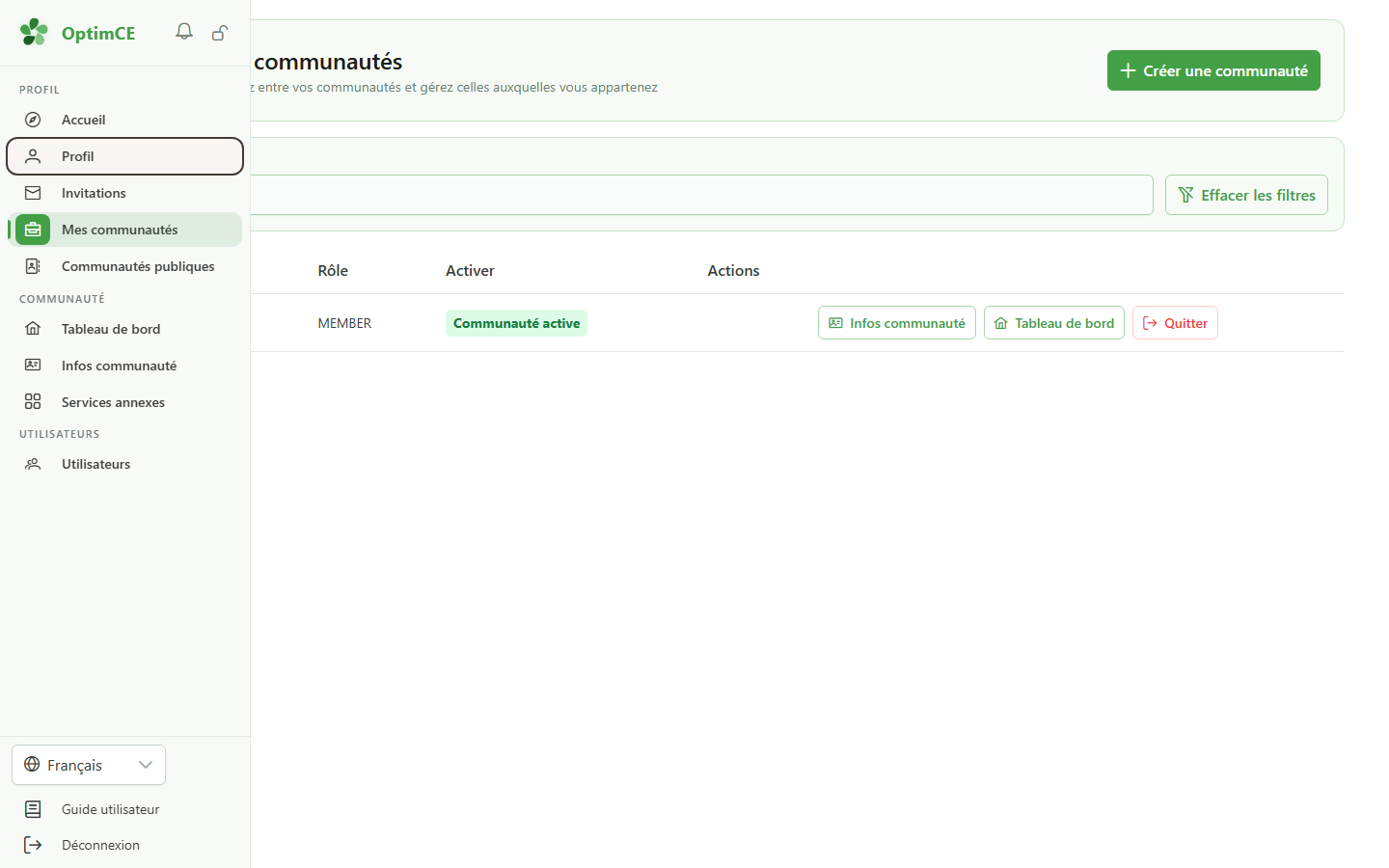Viewport: 1389px width, 868px height.
Task: Click the language dropdown chevron arrow
Action: click(146, 765)
